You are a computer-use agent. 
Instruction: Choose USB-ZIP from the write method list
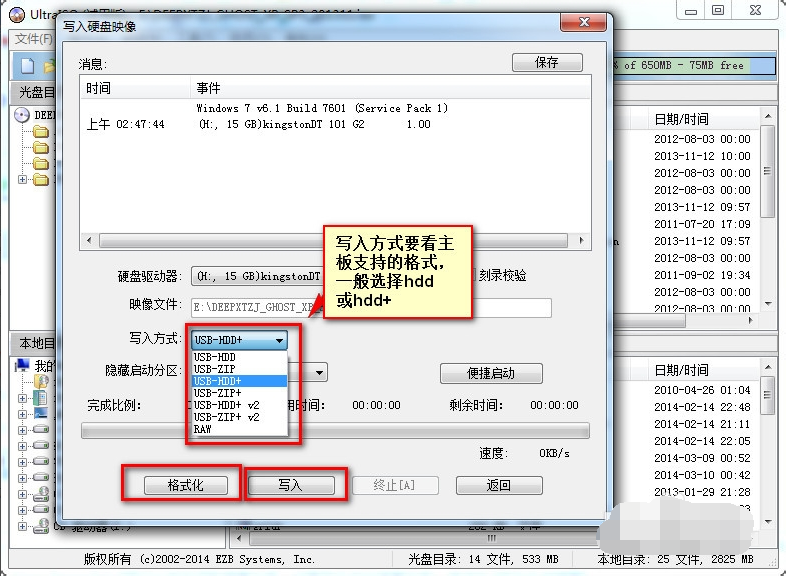pos(215,369)
